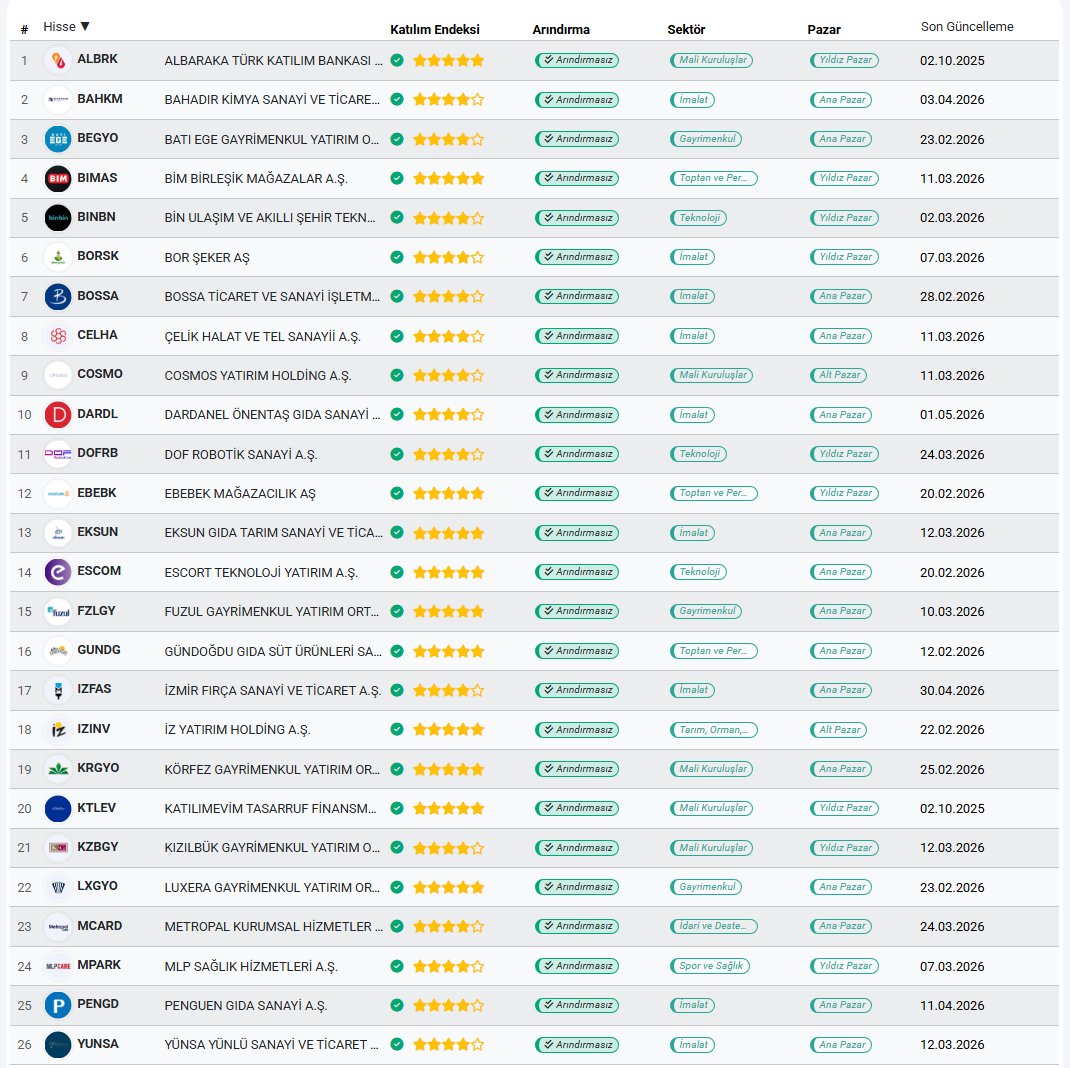Open the COSMO ticker link
Viewport: 1070px width, 1068px height.
[100, 373]
